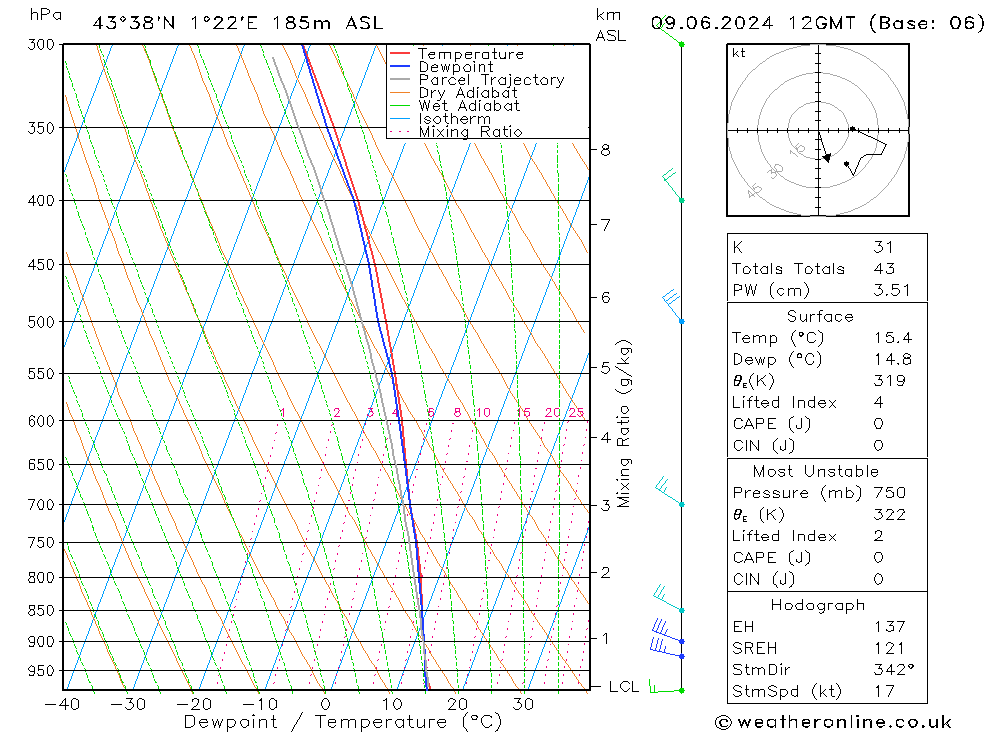1000x733 pixels.
Task: Click the 'hPa' unit label
Action: coord(45,15)
